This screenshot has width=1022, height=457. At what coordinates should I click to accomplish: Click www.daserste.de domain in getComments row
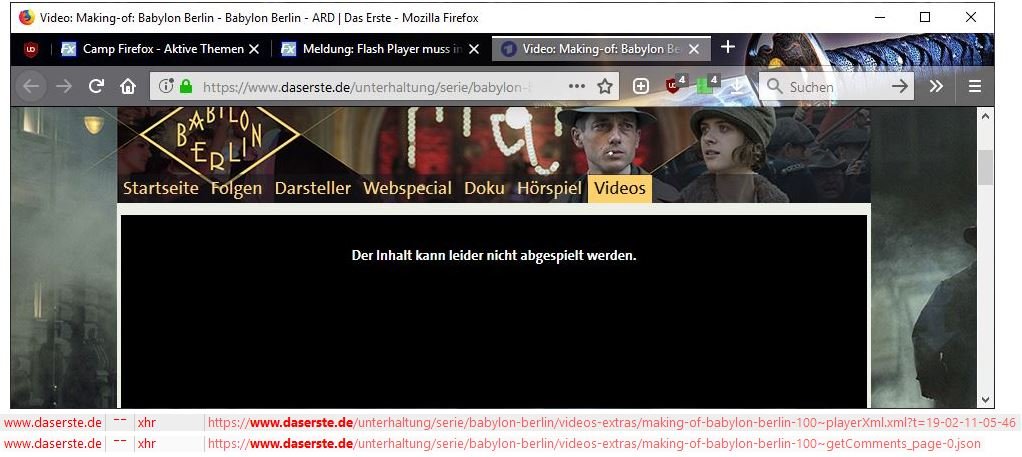click(53, 444)
